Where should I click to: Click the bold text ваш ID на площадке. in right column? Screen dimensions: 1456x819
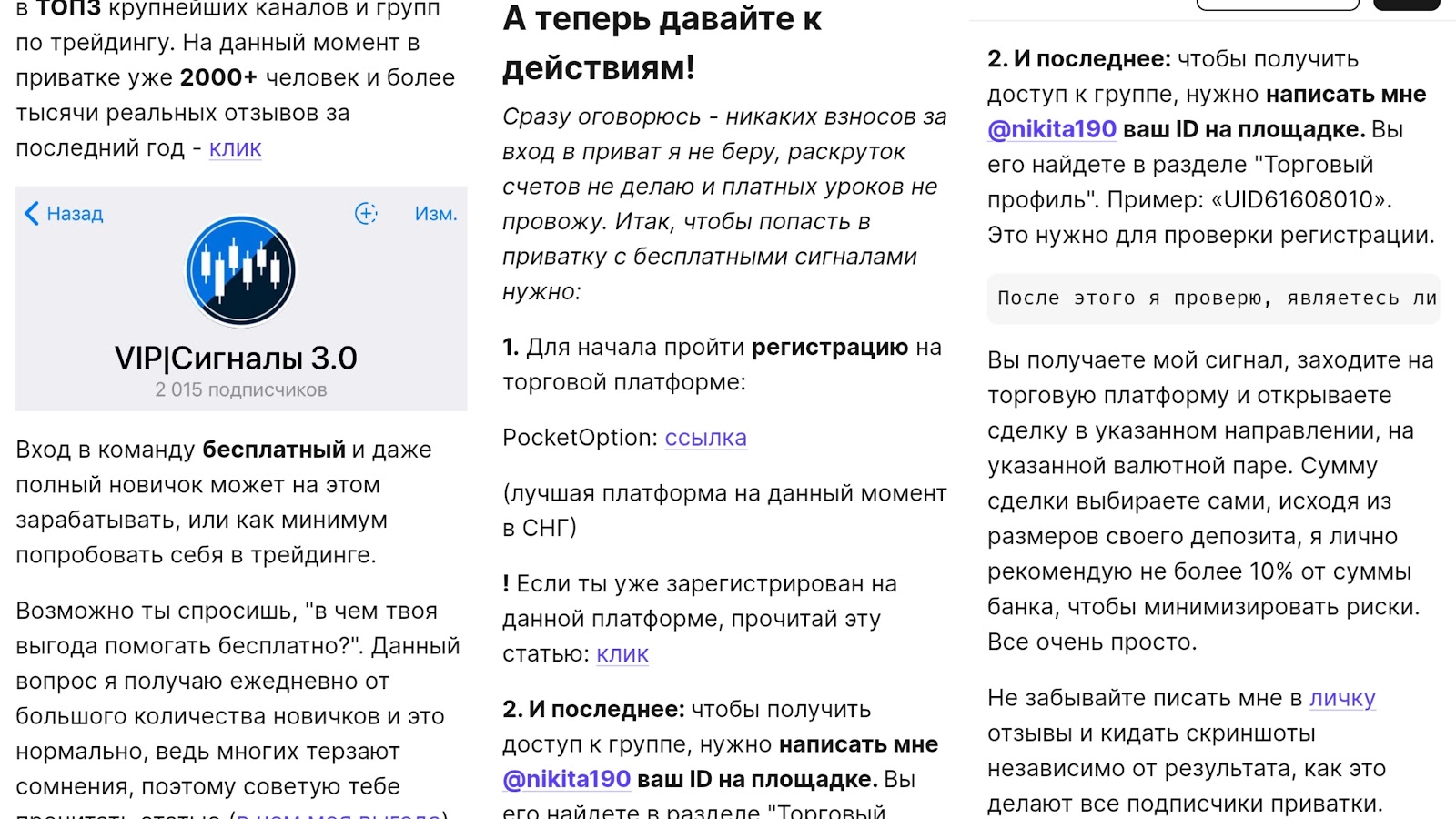click(x=1244, y=129)
